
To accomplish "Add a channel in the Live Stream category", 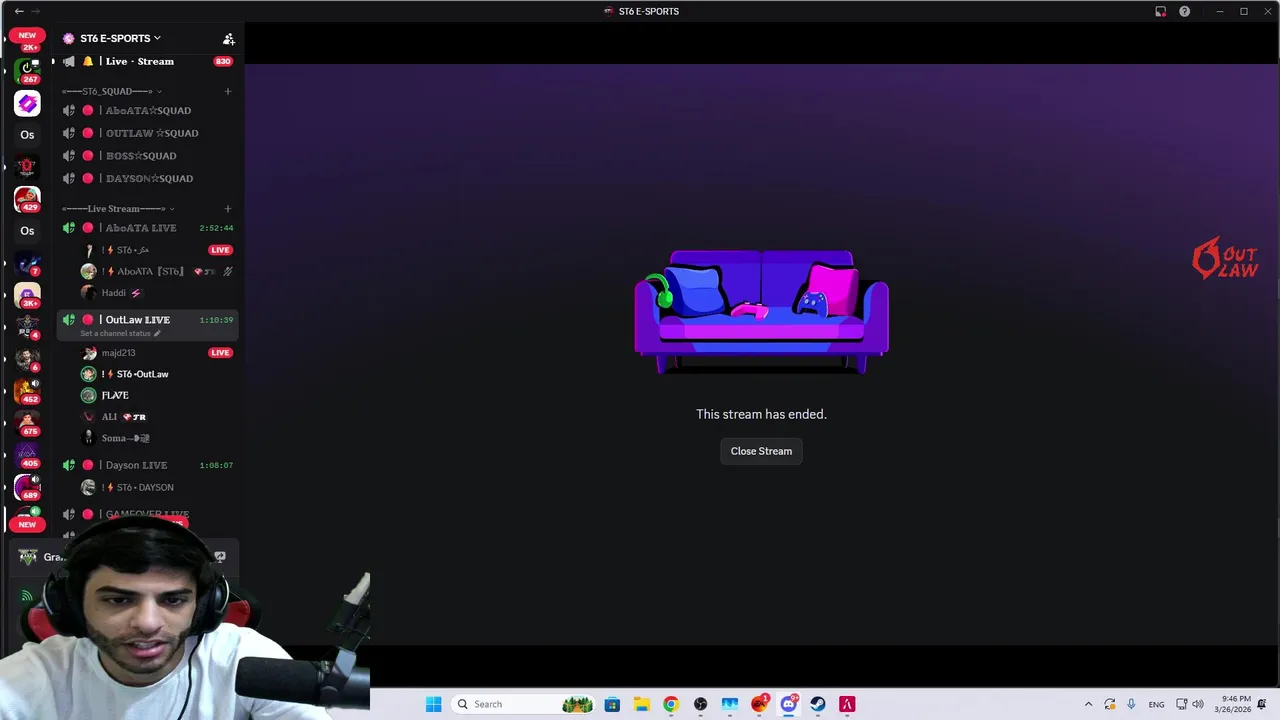I will (227, 208).
